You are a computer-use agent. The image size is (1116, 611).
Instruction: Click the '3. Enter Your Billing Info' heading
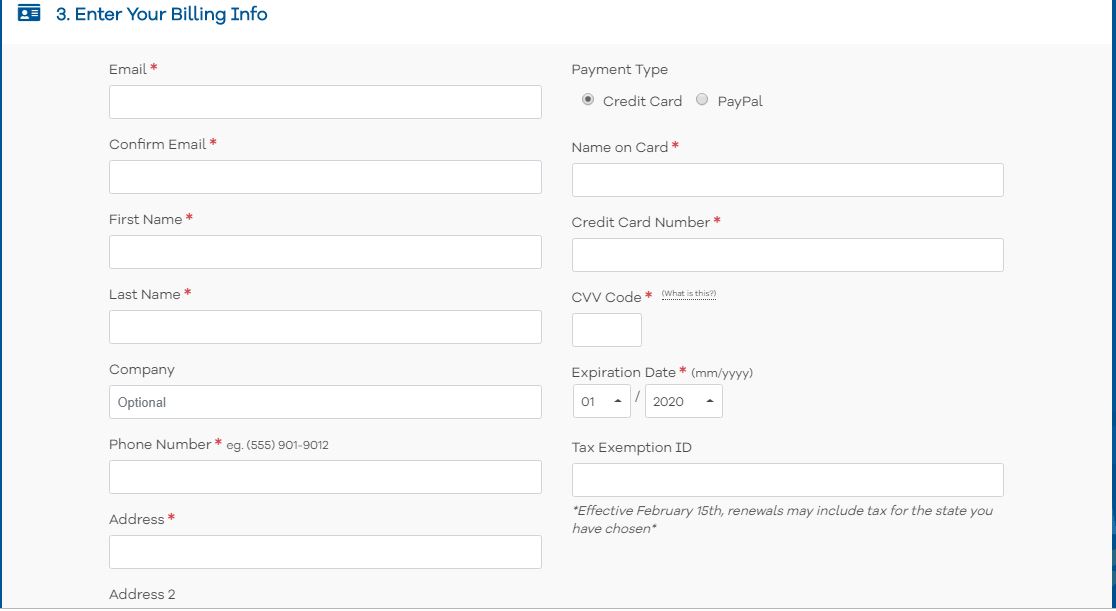(x=162, y=14)
